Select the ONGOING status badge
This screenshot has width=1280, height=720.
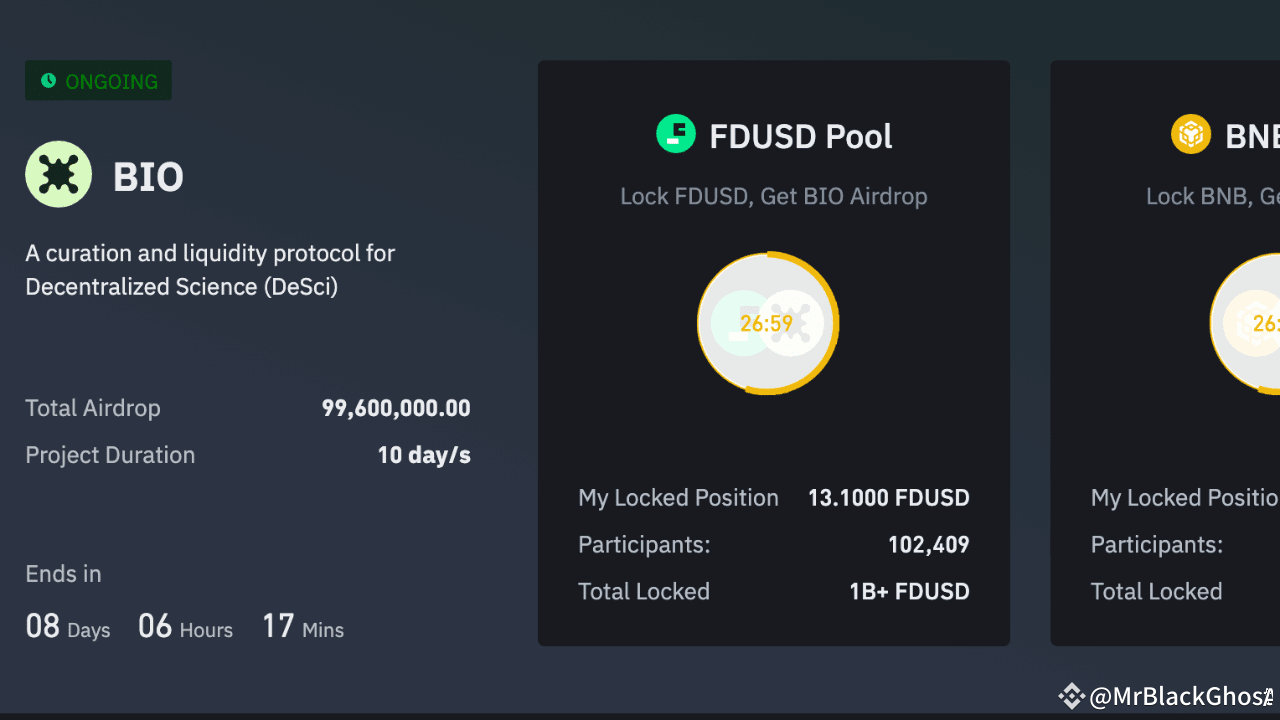click(x=98, y=81)
